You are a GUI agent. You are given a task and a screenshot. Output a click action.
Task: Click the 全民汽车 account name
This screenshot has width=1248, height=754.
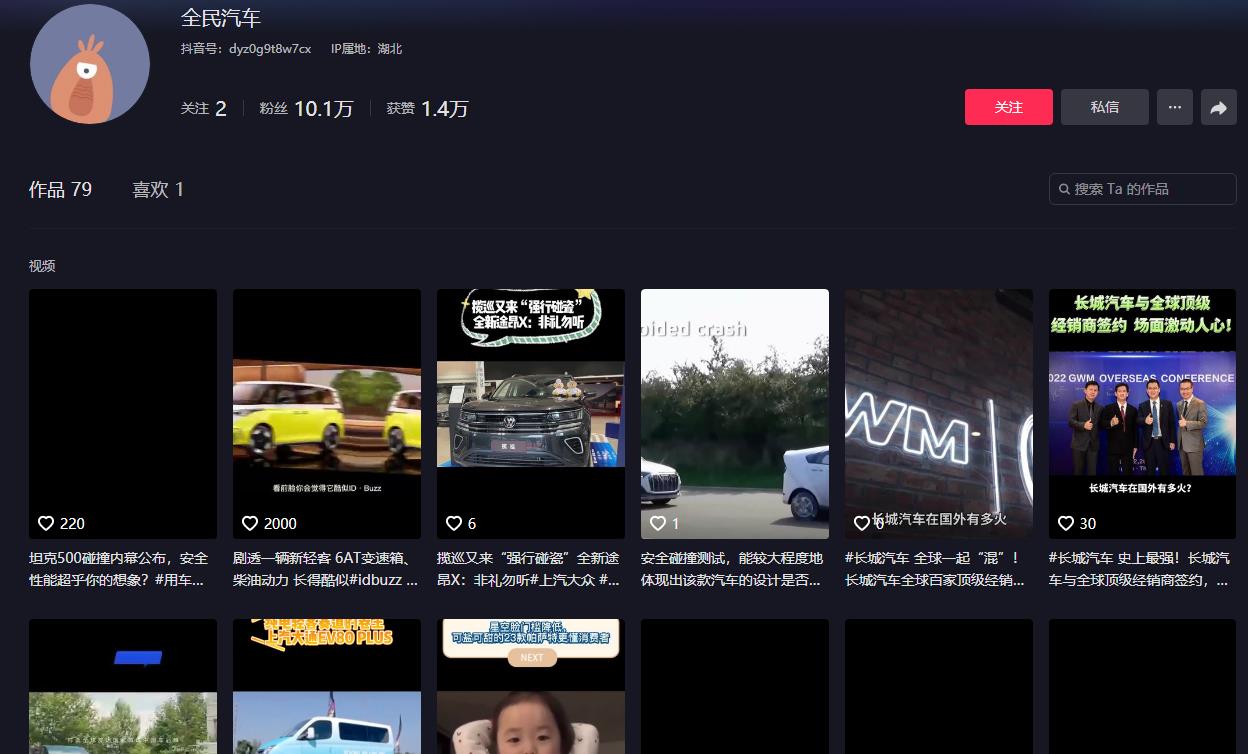tap(221, 18)
